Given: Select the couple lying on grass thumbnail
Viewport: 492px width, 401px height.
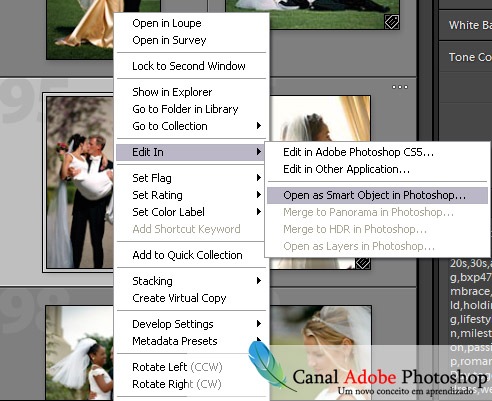Looking at the screenshot, I should [312, 14].
